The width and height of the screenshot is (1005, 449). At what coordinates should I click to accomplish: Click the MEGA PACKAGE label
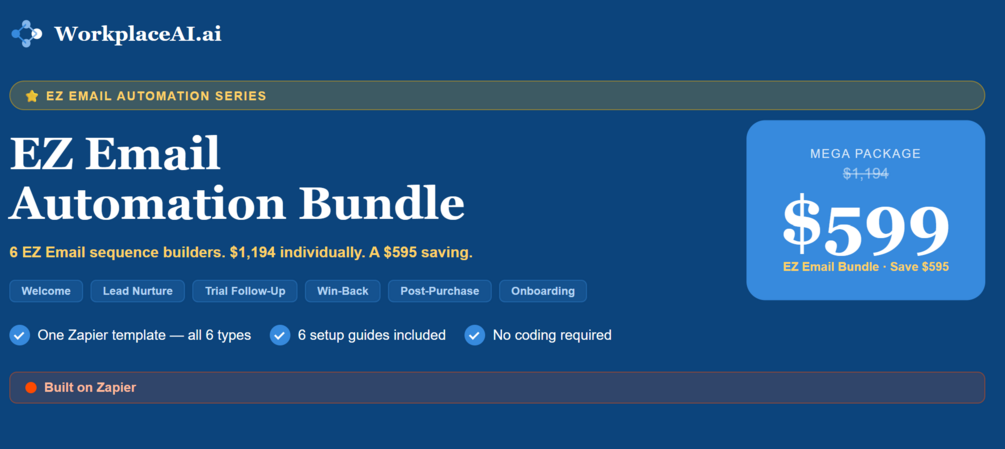[865, 154]
